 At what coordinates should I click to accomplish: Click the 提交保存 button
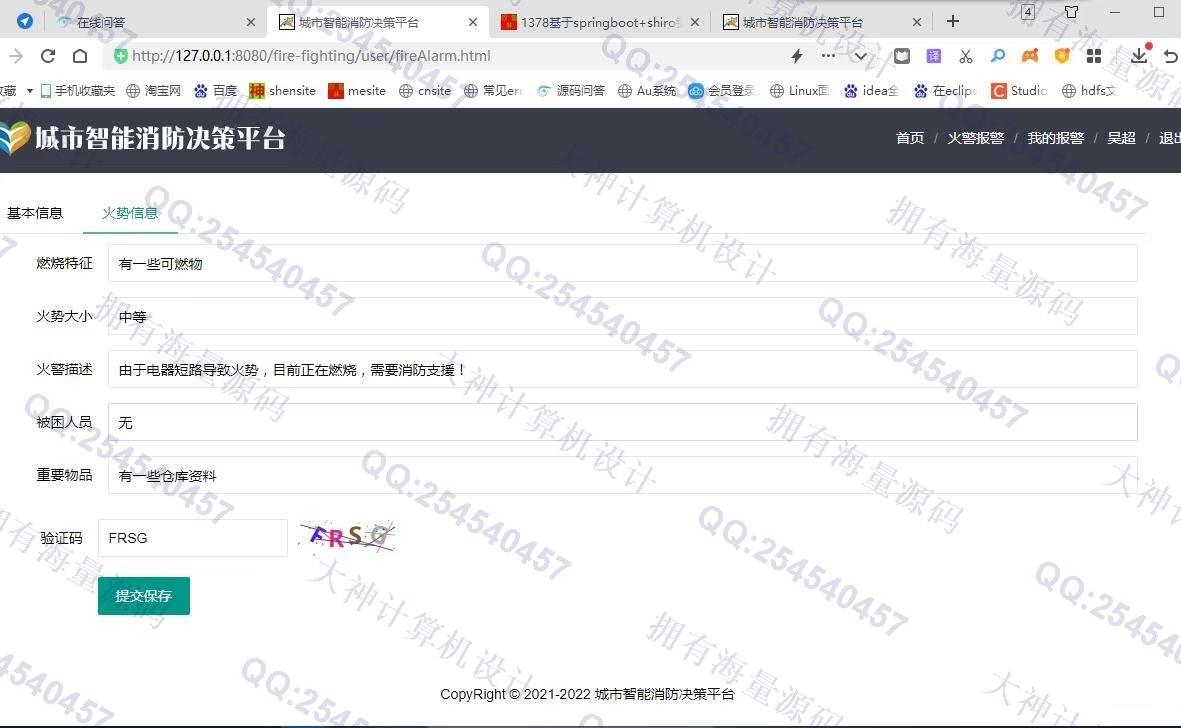coord(144,595)
